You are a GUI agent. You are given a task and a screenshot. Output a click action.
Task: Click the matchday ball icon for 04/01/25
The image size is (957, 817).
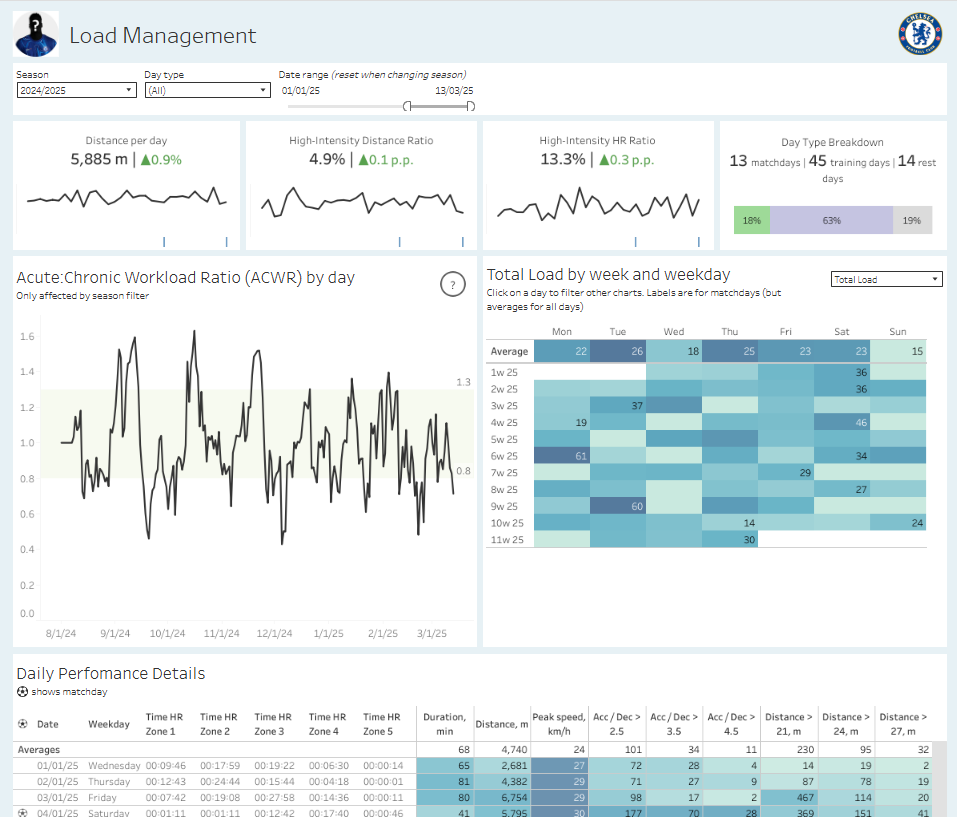click(x=23, y=813)
